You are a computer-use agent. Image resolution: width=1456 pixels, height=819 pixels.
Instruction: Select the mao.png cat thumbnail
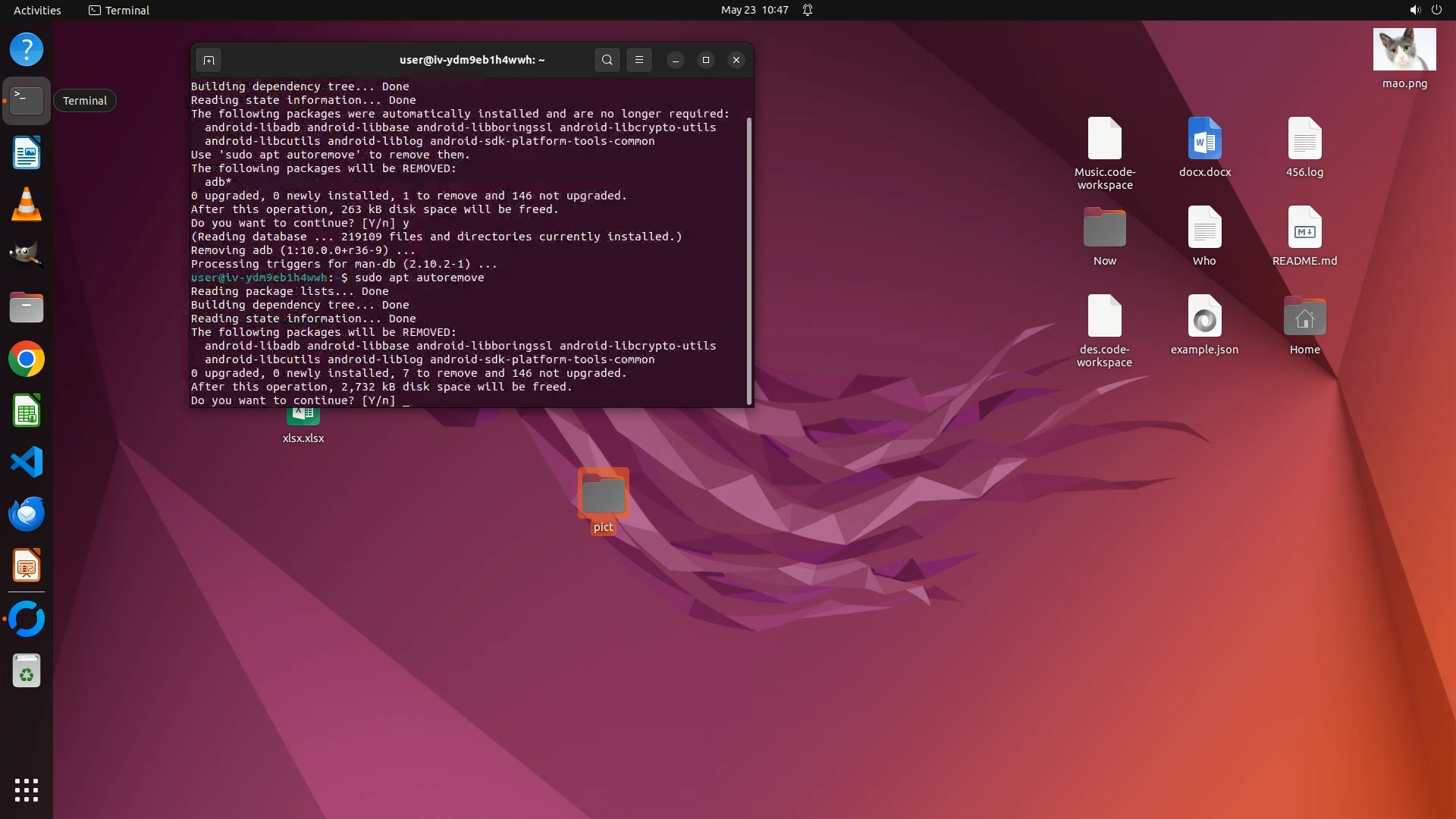[x=1404, y=50]
